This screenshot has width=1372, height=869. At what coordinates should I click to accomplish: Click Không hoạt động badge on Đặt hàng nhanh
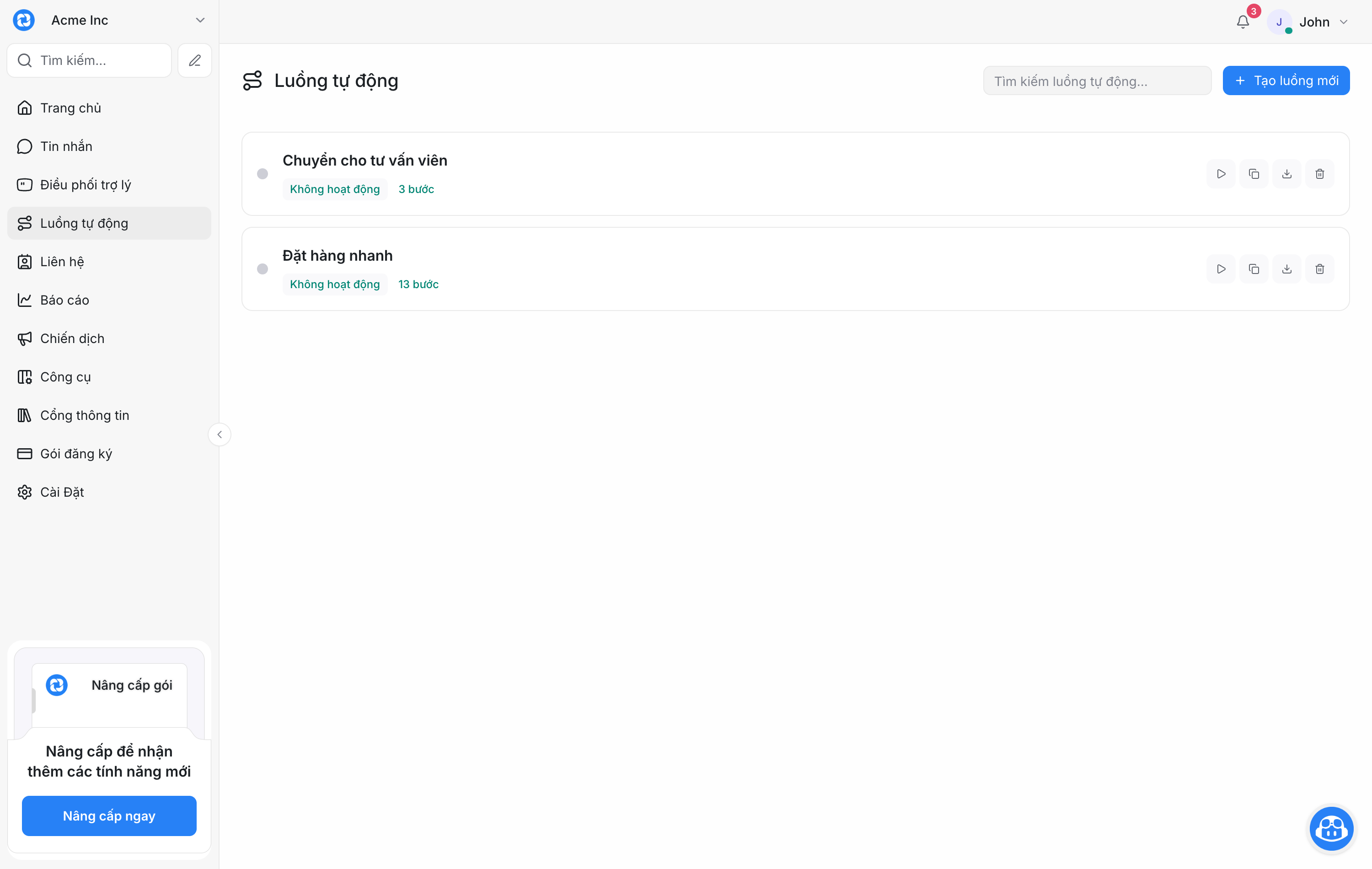335,284
